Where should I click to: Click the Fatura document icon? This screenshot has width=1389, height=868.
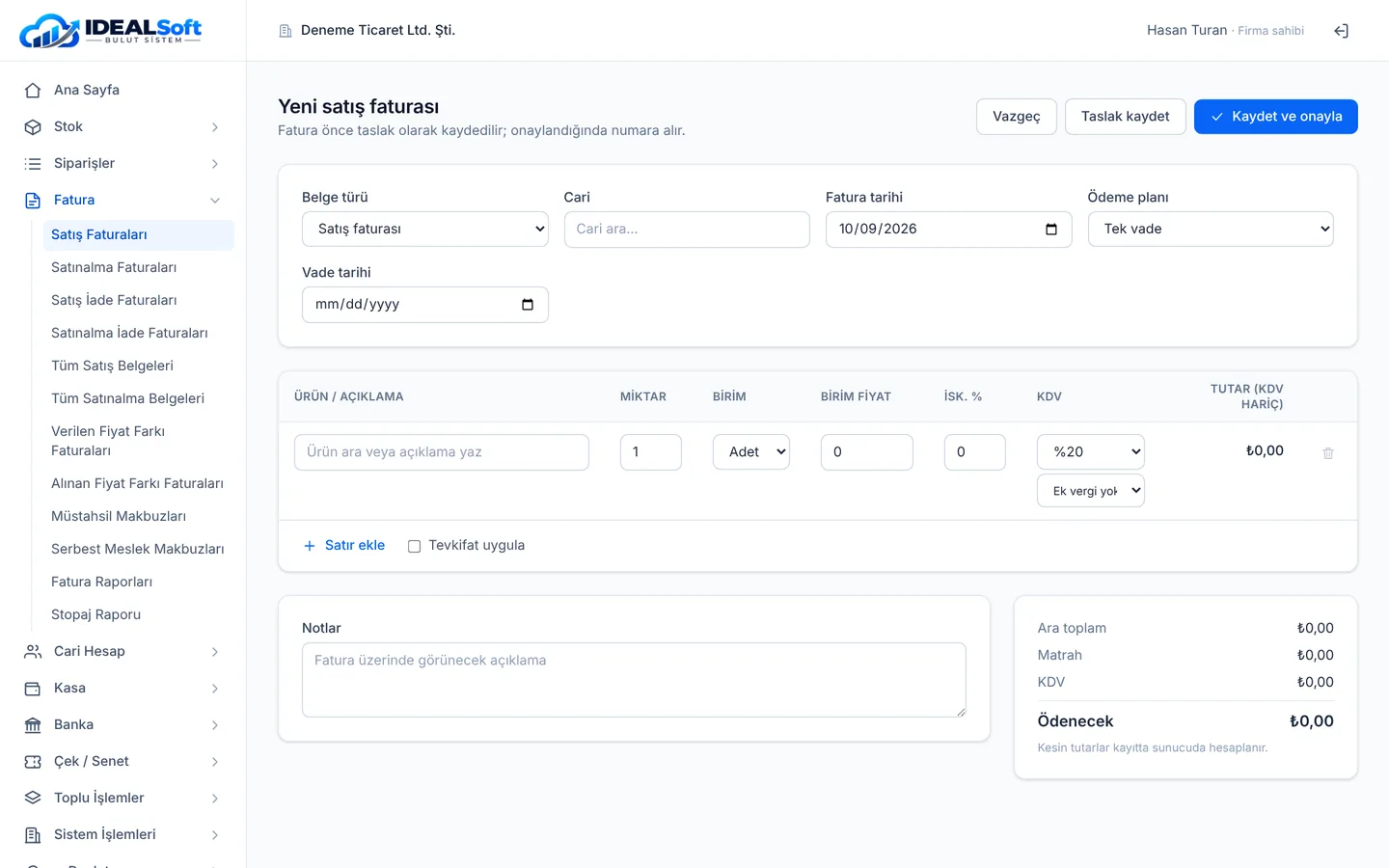(33, 200)
